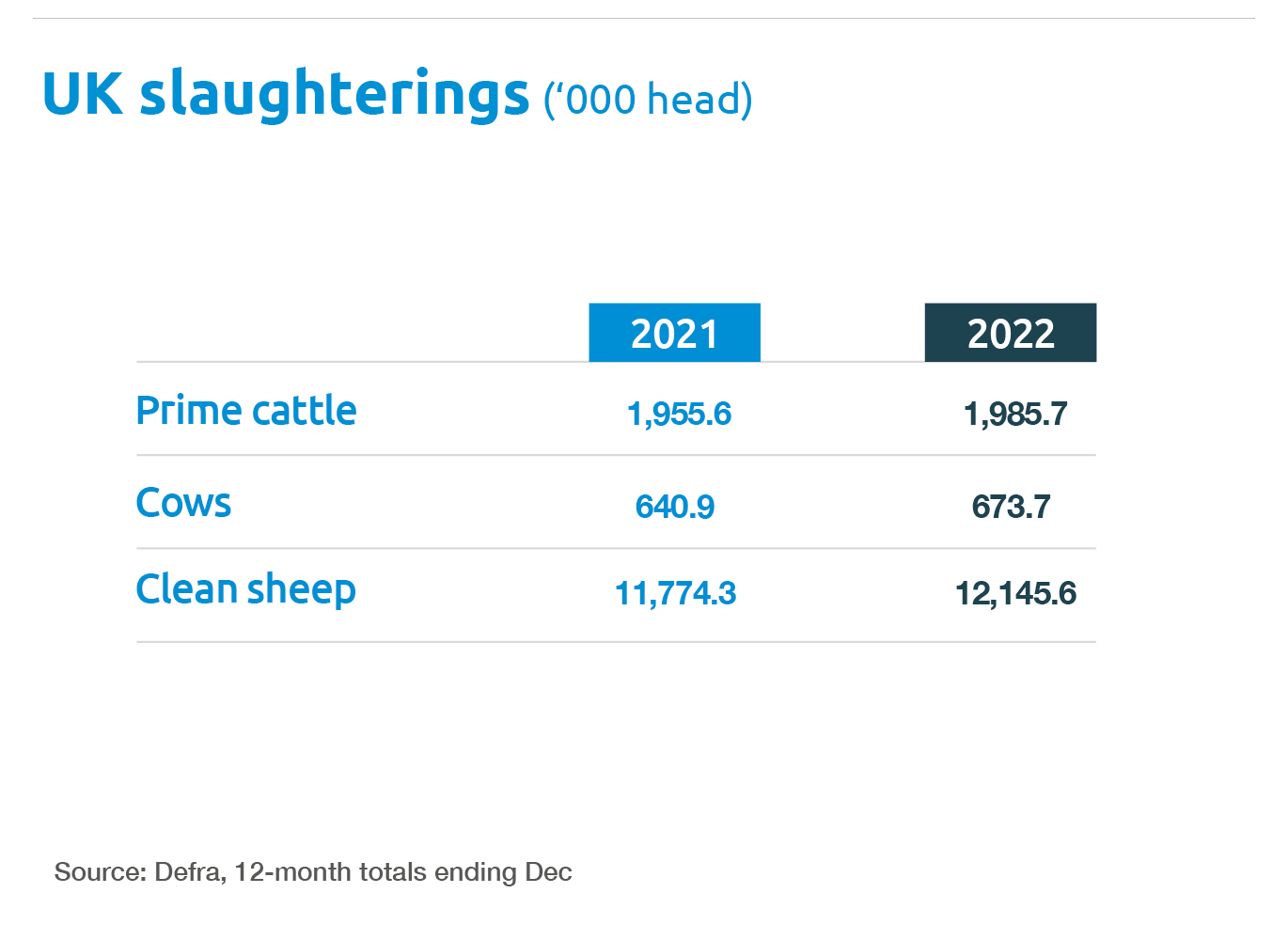Click the 2022 Cows value 673.7
The image size is (1288, 940).
point(1011,507)
